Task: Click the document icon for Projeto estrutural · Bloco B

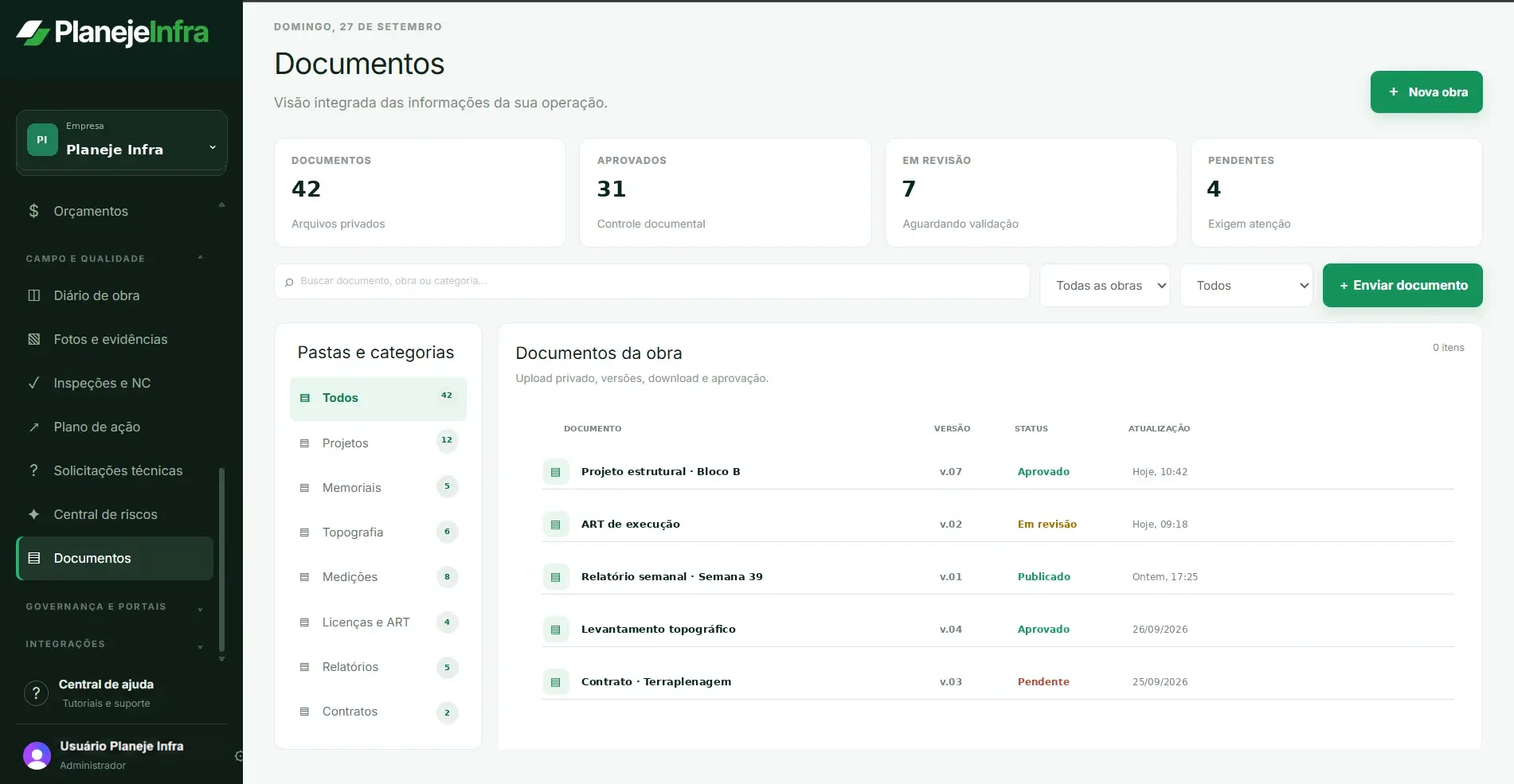Action: [x=556, y=472]
